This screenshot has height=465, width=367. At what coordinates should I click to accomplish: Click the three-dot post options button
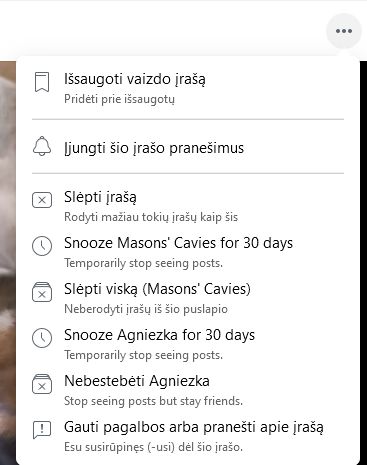[x=344, y=31]
